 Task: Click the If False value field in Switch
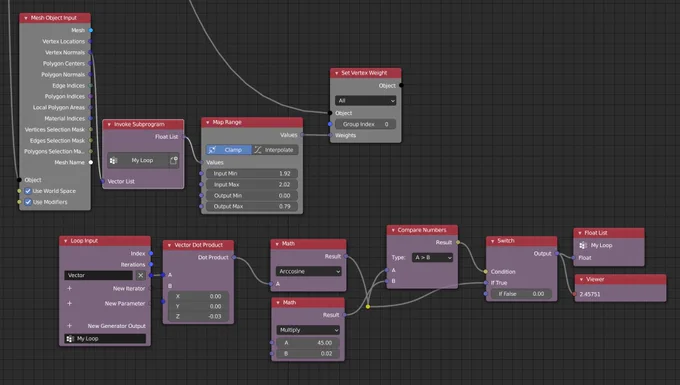tap(521, 294)
